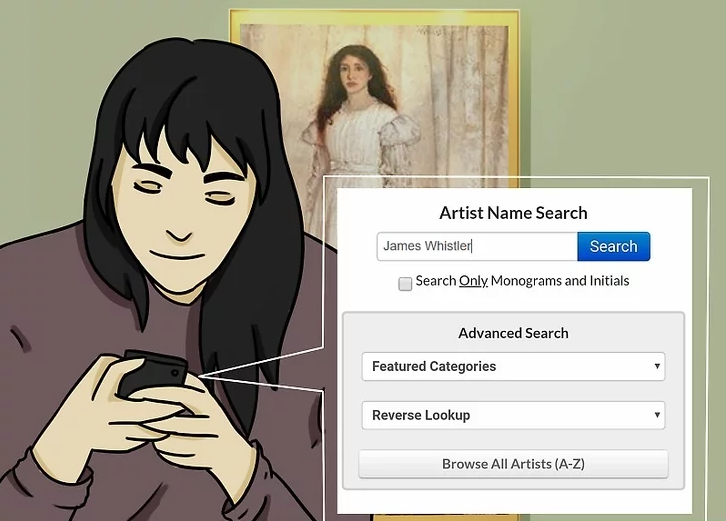The height and width of the screenshot is (521, 726).
Task: Click the Advanced Search section heading
Action: click(513, 333)
